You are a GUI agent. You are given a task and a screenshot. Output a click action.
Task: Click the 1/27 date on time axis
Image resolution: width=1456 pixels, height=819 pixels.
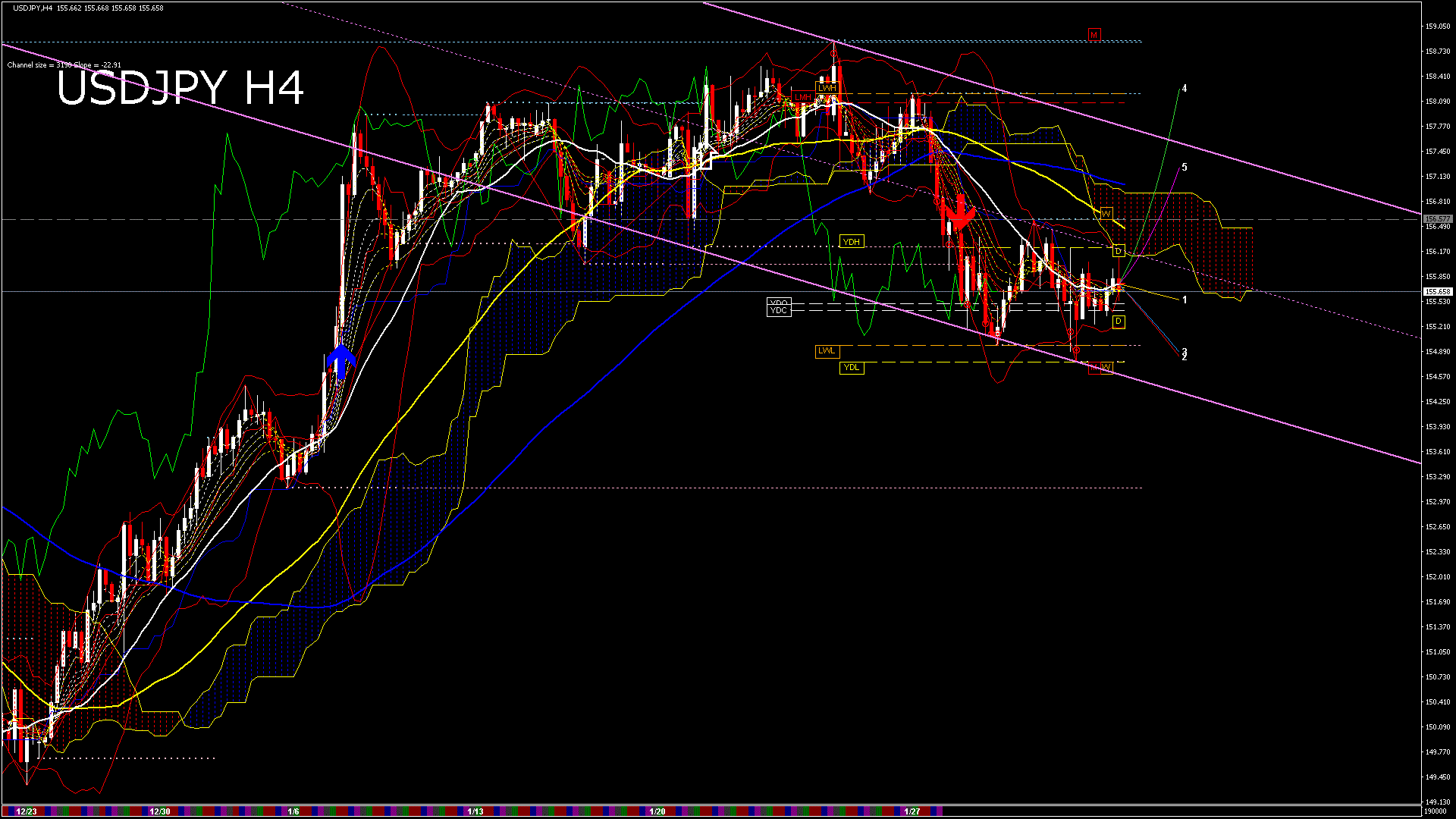912,811
